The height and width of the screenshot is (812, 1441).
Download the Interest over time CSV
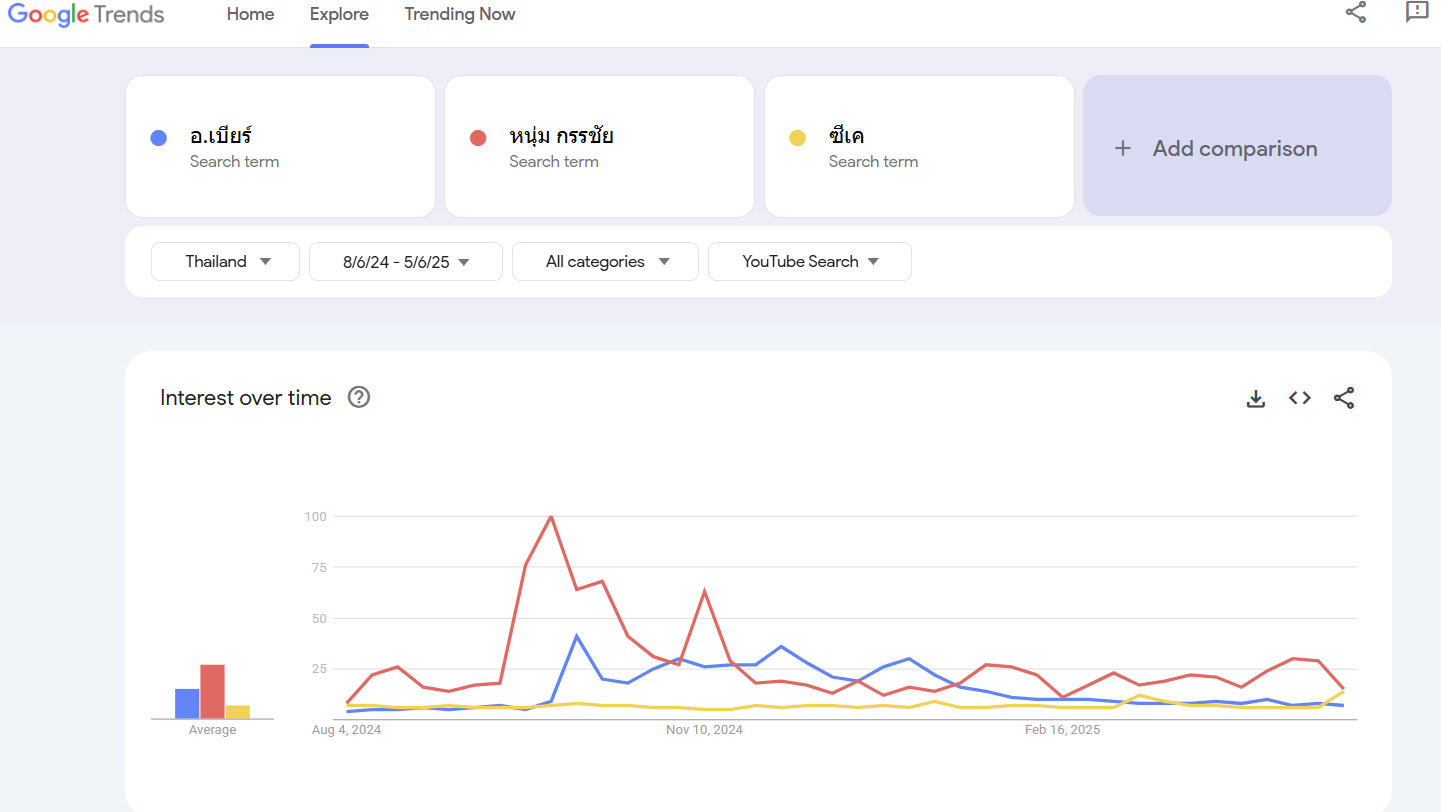click(1256, 398)
